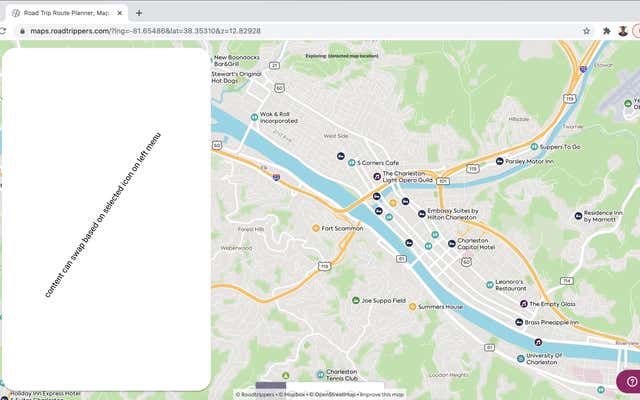Select the Charleston Capitol Hotel pin
This screenshot has width=640, height=400.
coord(450,241)
